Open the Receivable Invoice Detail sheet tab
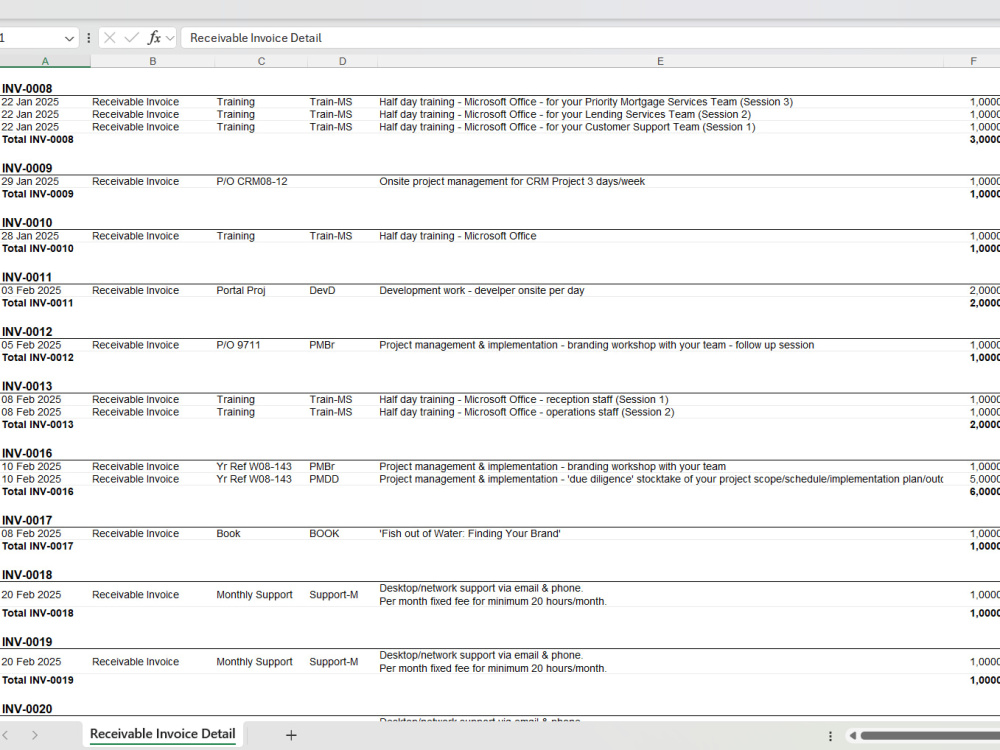The image size is (1000, 750). pyautogui.click(x=163, y=734)
